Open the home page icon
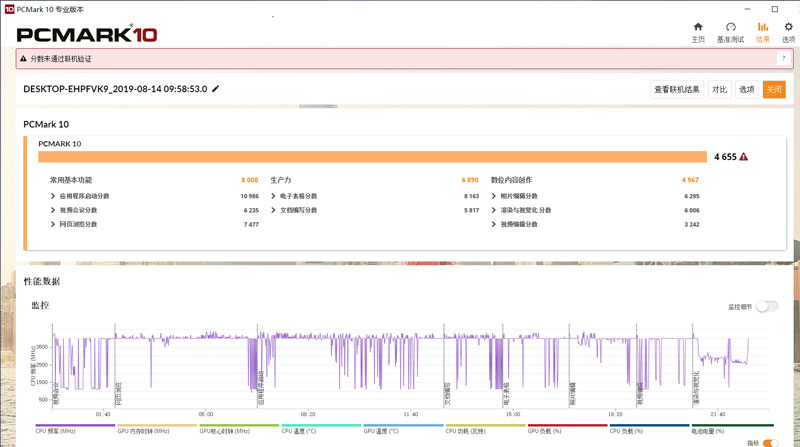This screenshot has height=447, width=800. 698,27
